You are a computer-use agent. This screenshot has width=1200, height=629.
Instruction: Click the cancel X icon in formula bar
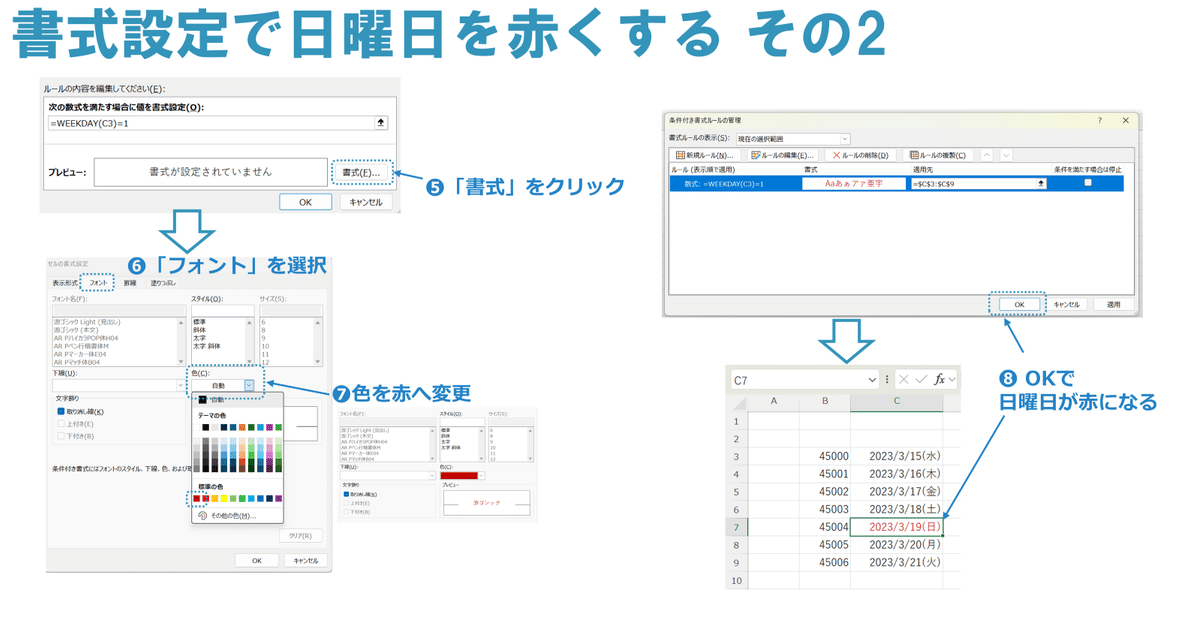click(903, 379)
